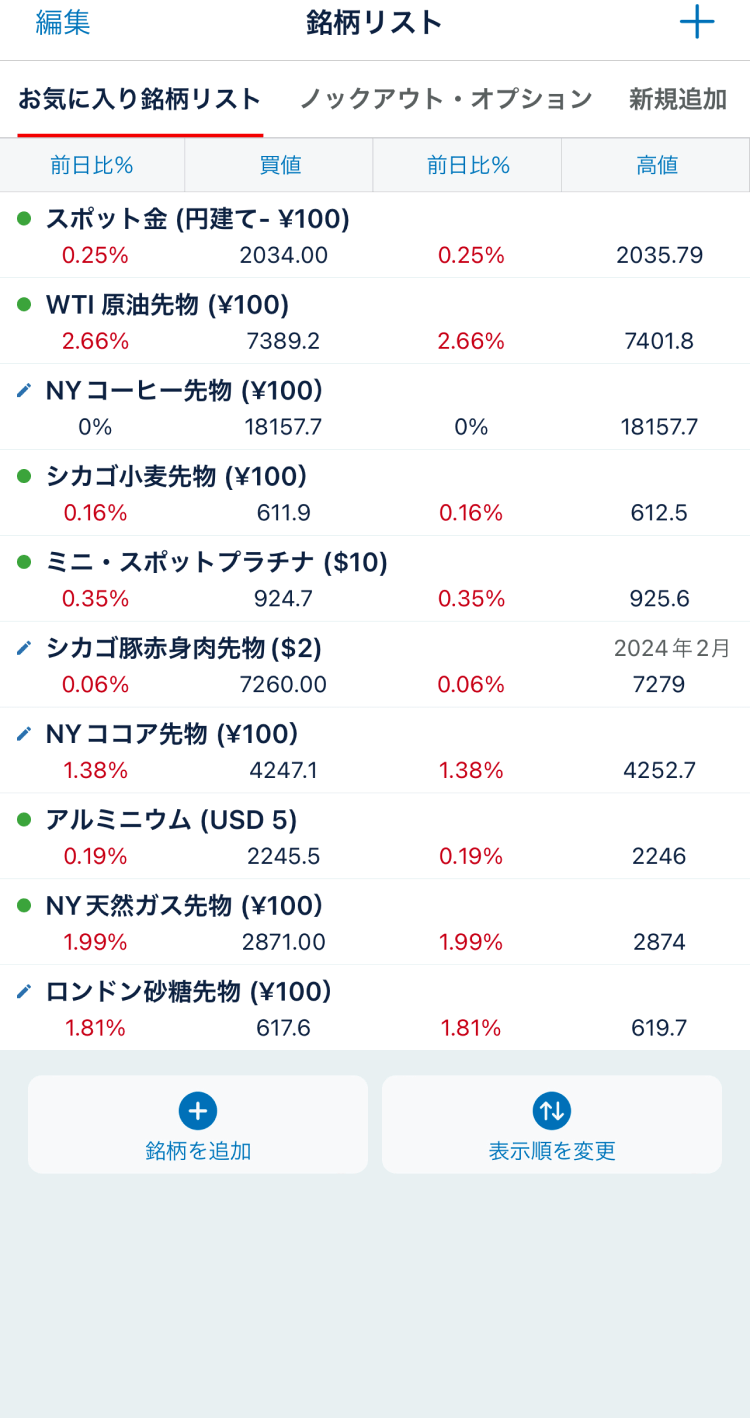Tap the pencil icon beside シカゴ豚赤身肉先物
The image size is (750, 1418).
pos(24,649)
